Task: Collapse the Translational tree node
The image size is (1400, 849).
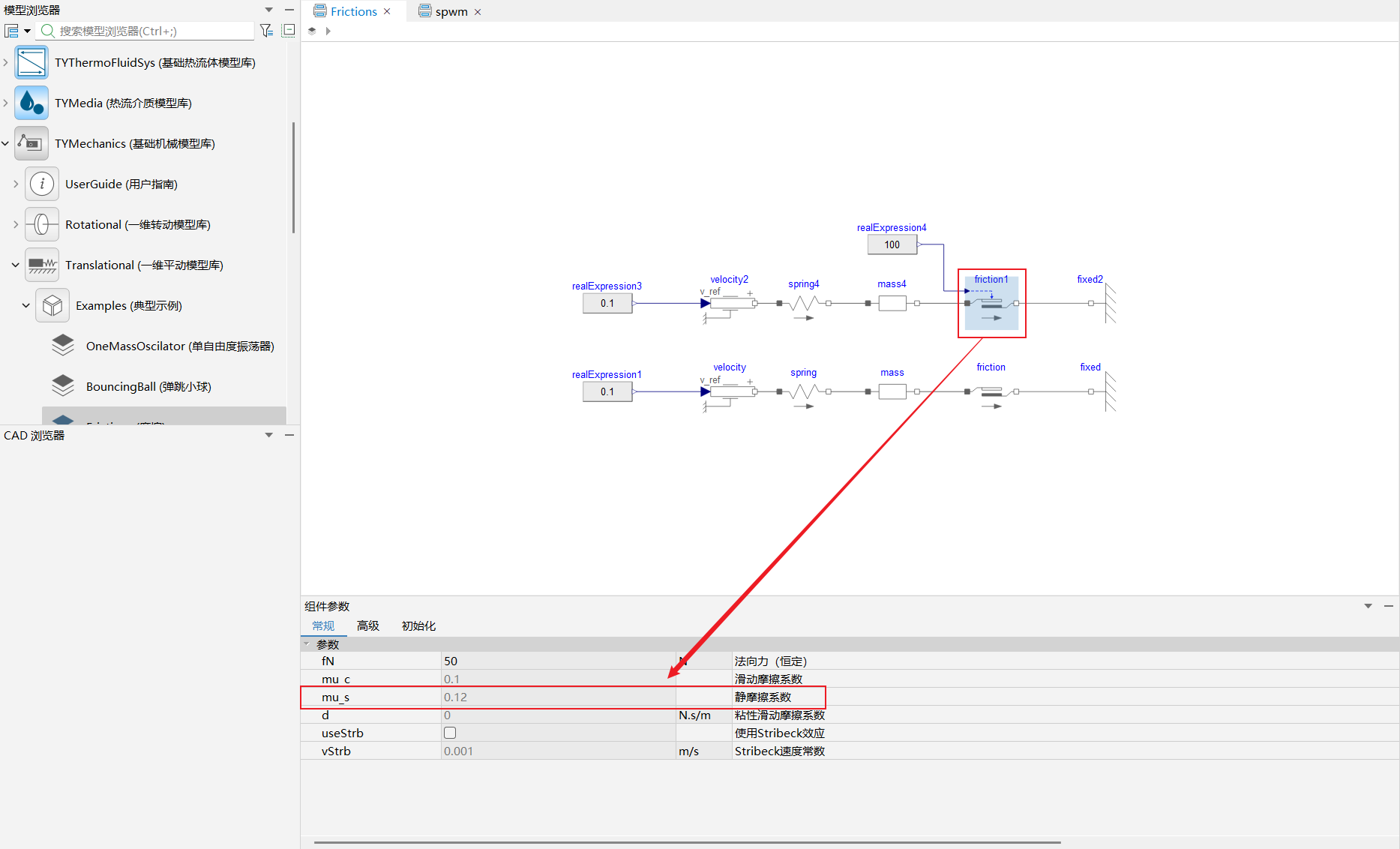Action: 16,265
